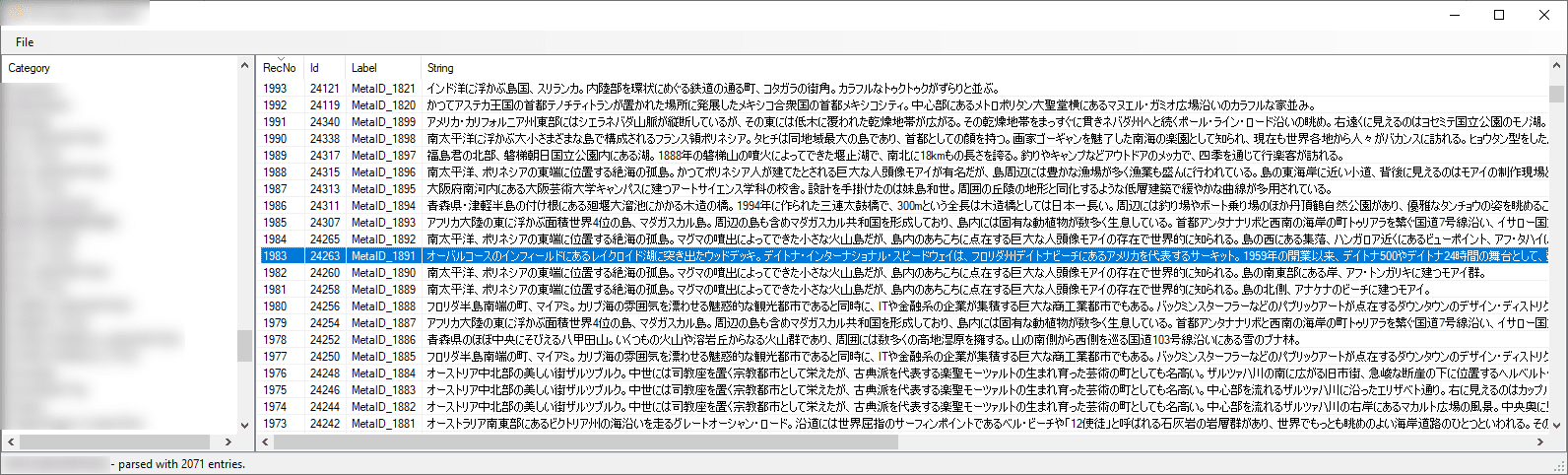Image resolution: width=1568 pixels, height=475 pixels.
Task: Select the row with RecNo 1978
Action: (903, 339)
